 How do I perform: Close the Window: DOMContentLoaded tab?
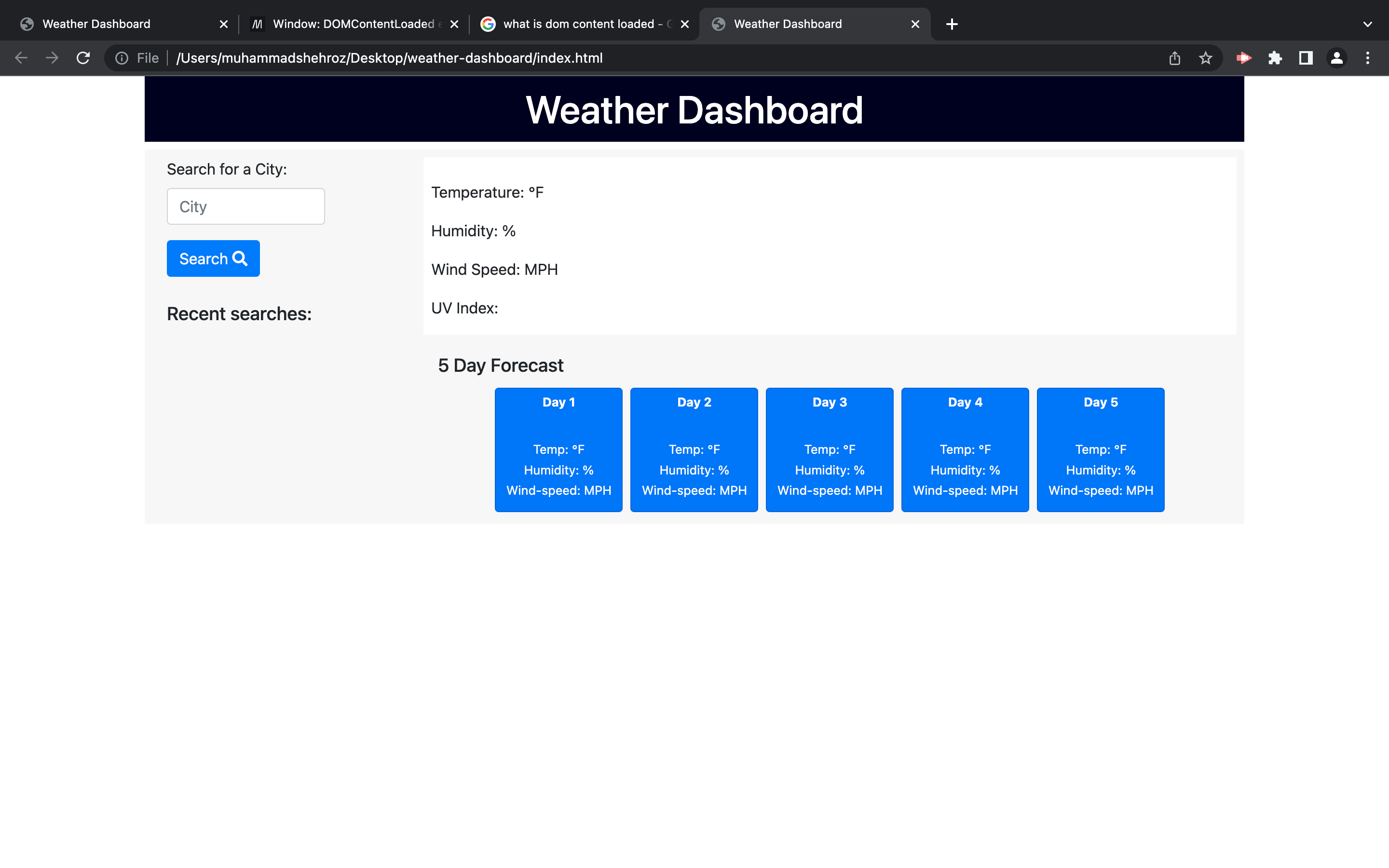click(454, 24)
